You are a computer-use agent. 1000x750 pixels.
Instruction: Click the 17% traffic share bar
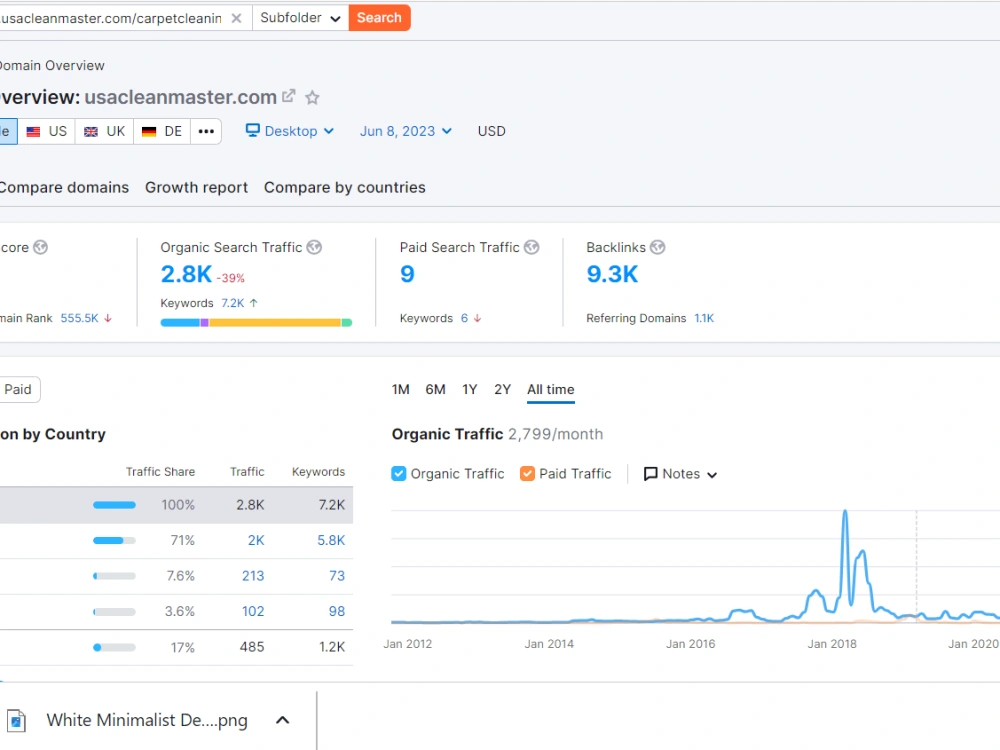114,648
